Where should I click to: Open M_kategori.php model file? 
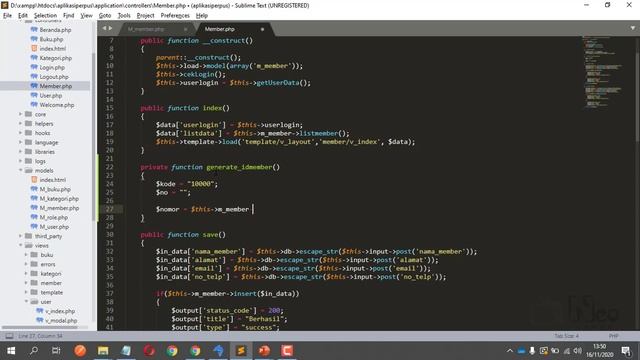click(x=59, y=199)
